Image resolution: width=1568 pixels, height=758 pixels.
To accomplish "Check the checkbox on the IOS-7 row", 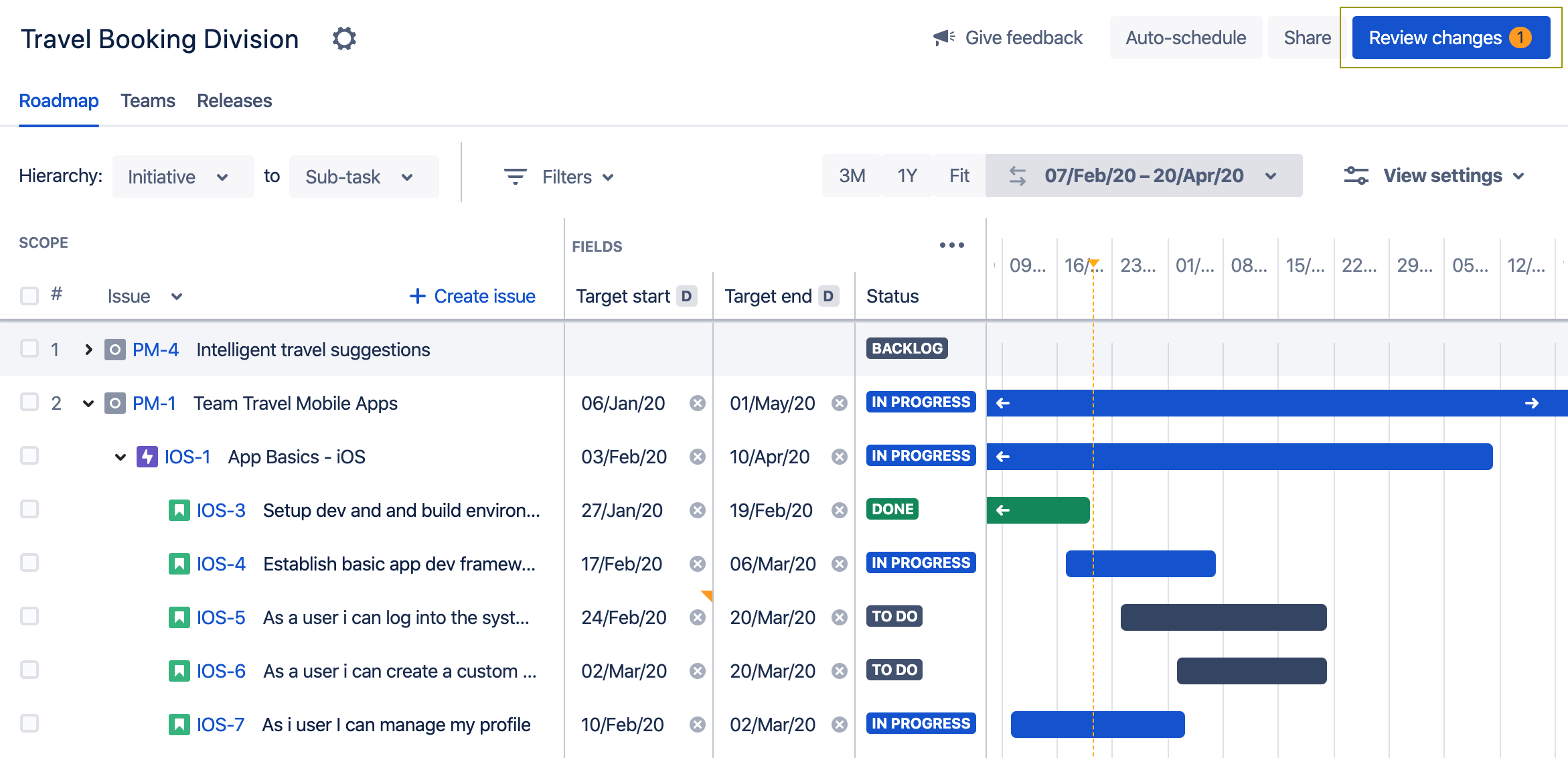I will (x=29, y=724).
